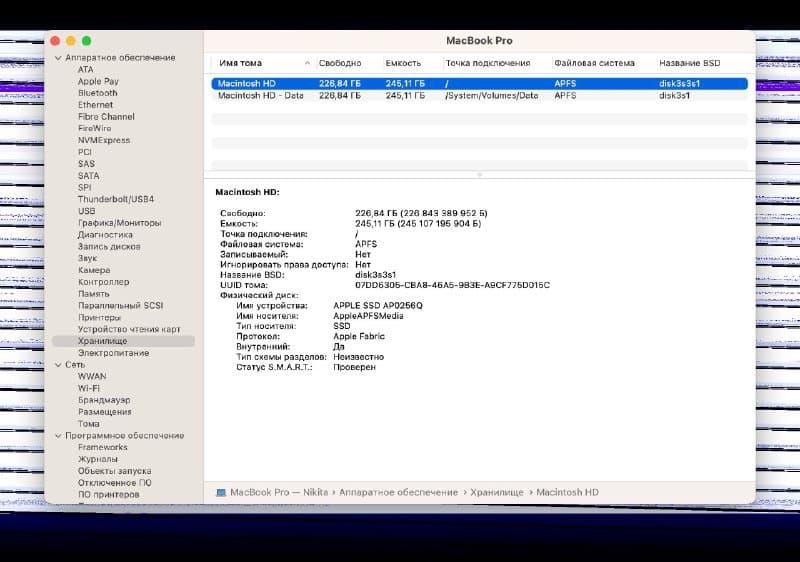Open Thunderbolt/USB4 info
This screenshot has width=800, height=562.
tap(116, 199)
